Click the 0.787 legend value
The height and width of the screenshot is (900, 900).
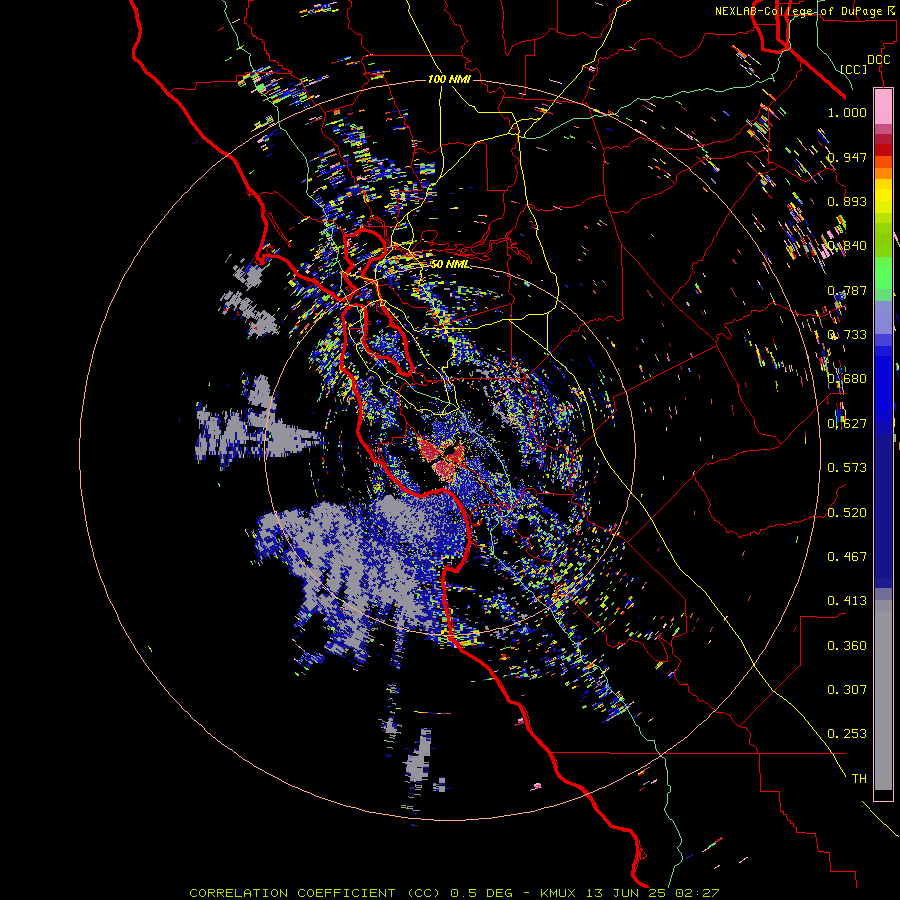click(847, 290)
